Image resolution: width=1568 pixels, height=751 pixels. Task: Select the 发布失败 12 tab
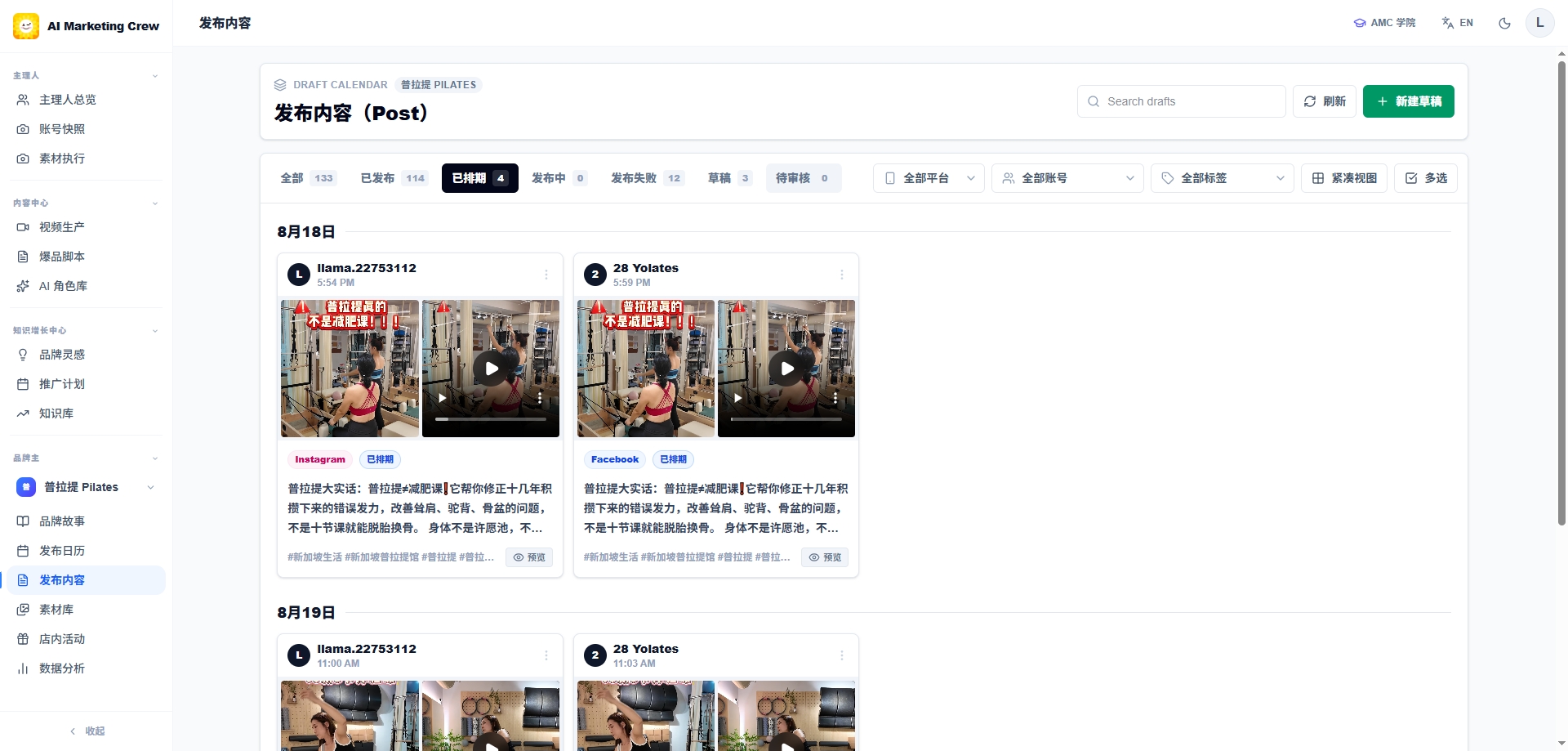coord(647,178)
